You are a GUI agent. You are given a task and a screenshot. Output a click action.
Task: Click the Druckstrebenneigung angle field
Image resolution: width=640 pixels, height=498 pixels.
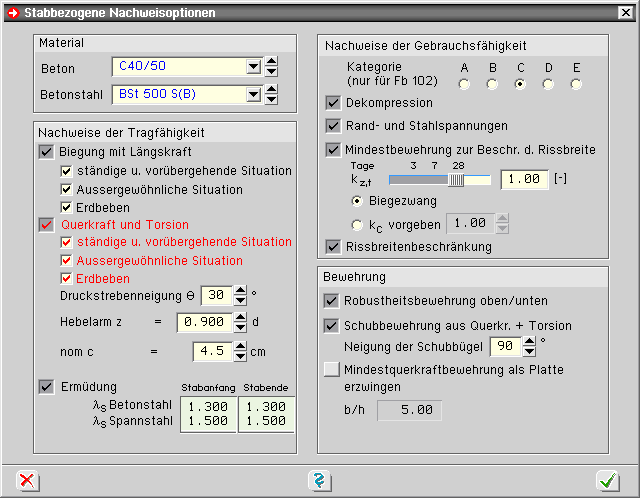(214, 295)
